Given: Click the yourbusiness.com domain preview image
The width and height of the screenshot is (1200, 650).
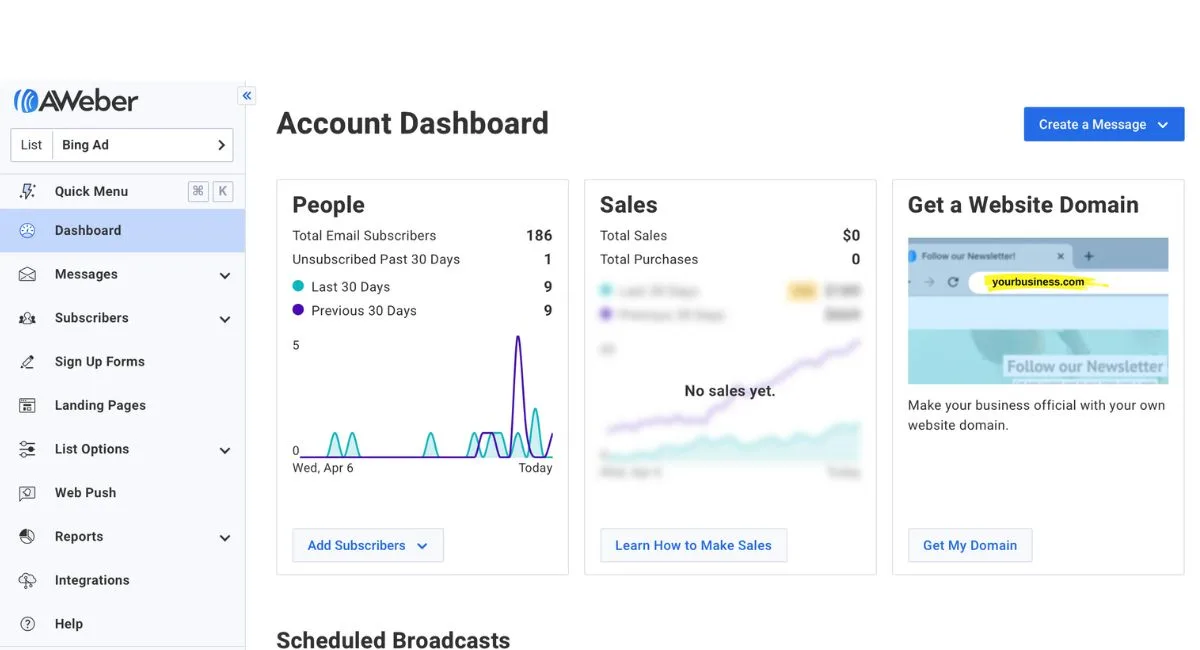Looking at the screenshot, I should (1038, 311).
